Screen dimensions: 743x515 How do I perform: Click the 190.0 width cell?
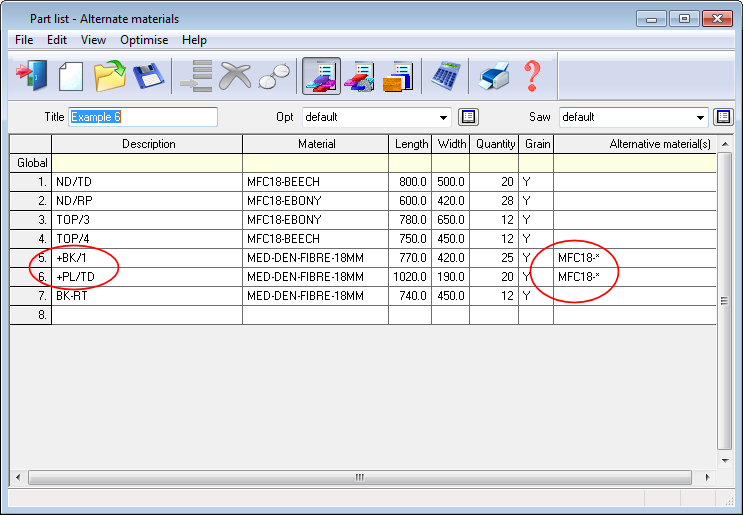click(x=451, y=277)
